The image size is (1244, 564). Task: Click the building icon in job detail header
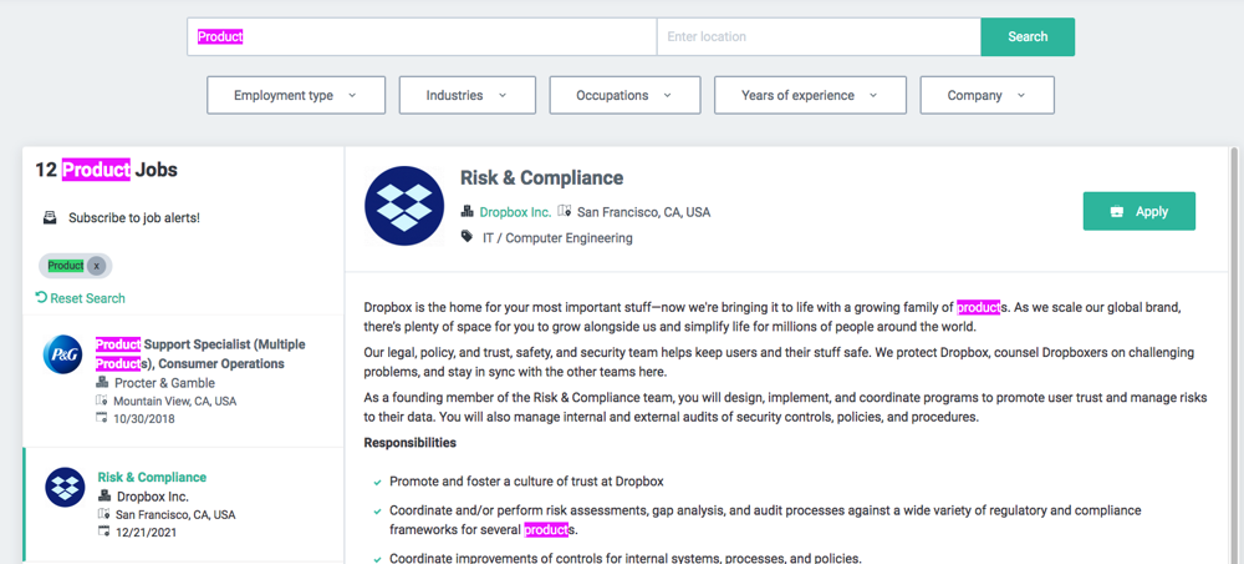[467, 211]
